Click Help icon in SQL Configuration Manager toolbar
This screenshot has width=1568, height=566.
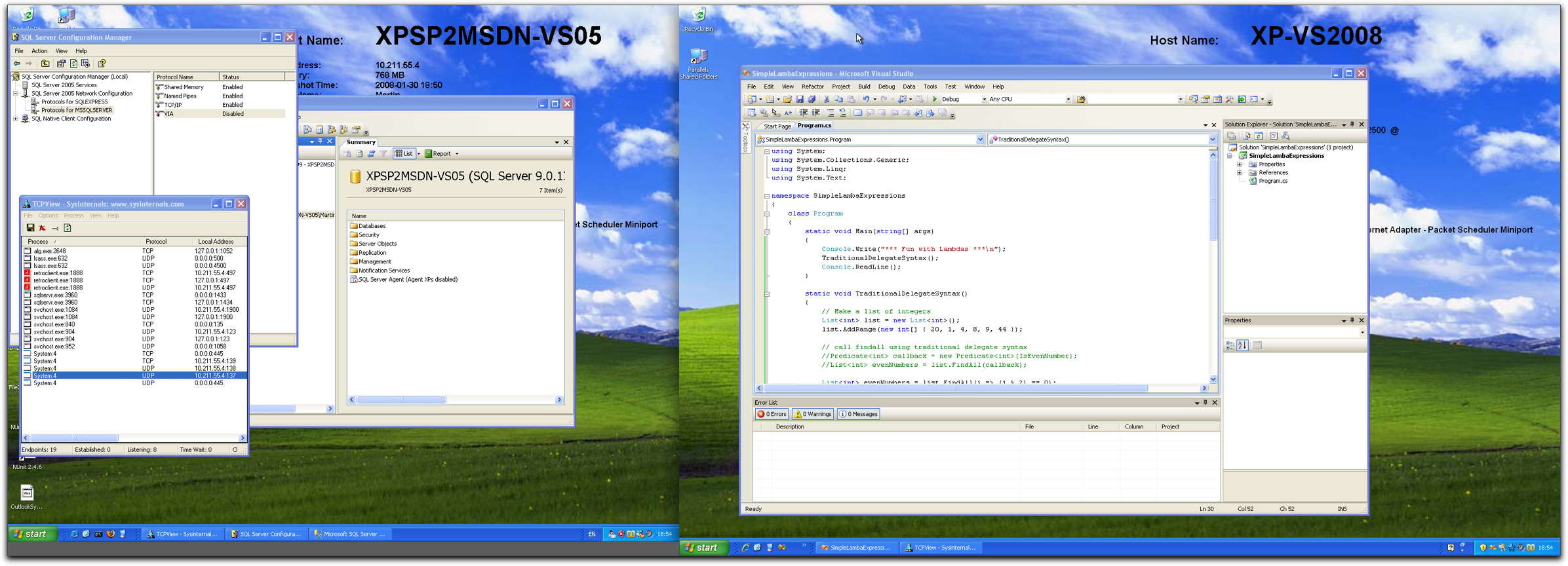click(x=102, y=64)
